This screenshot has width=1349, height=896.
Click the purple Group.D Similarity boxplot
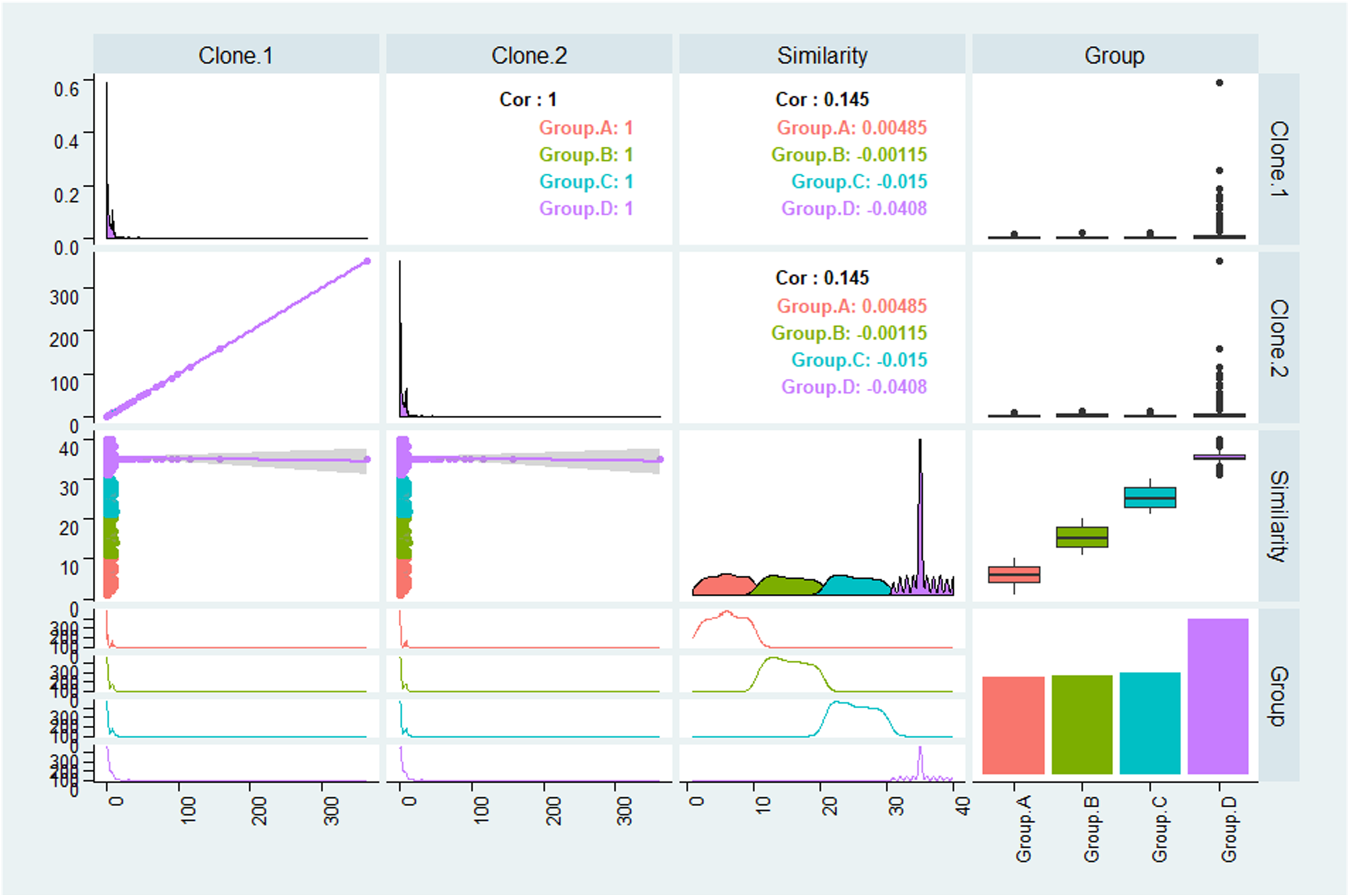pos(1219,457)
